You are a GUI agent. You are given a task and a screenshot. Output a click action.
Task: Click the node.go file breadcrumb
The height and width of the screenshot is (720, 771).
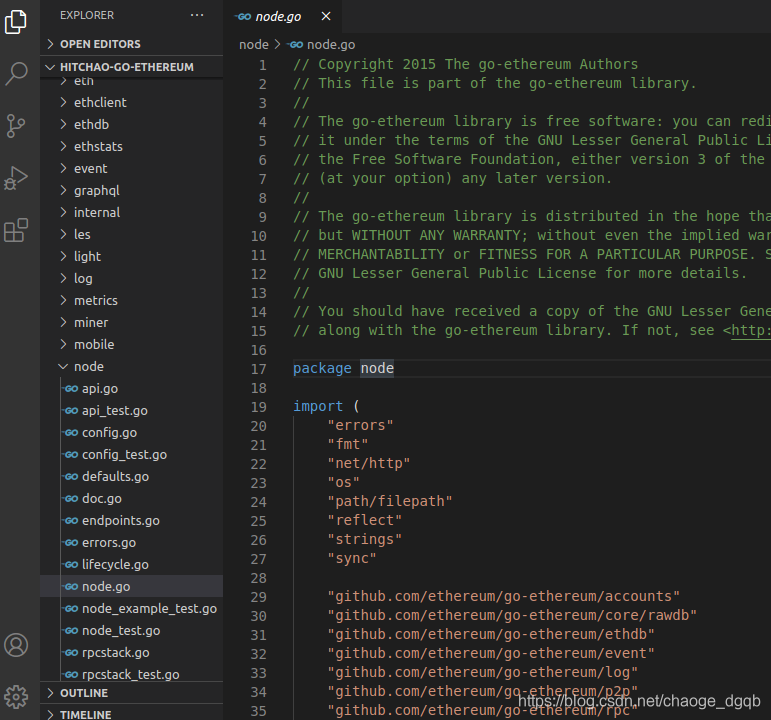(x=331, y=45)
